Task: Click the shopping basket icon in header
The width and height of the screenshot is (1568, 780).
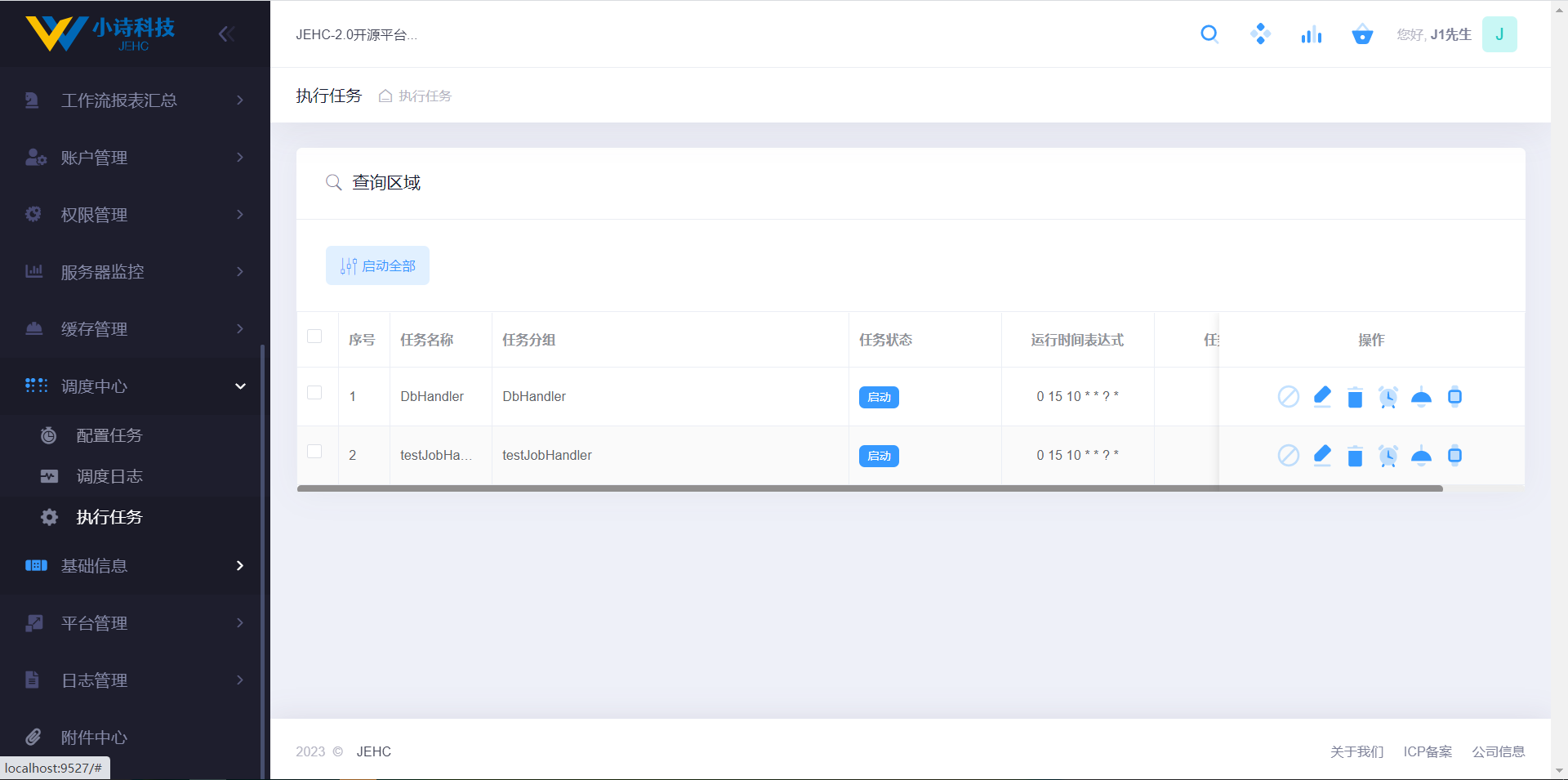Action: coord(1362,34)
